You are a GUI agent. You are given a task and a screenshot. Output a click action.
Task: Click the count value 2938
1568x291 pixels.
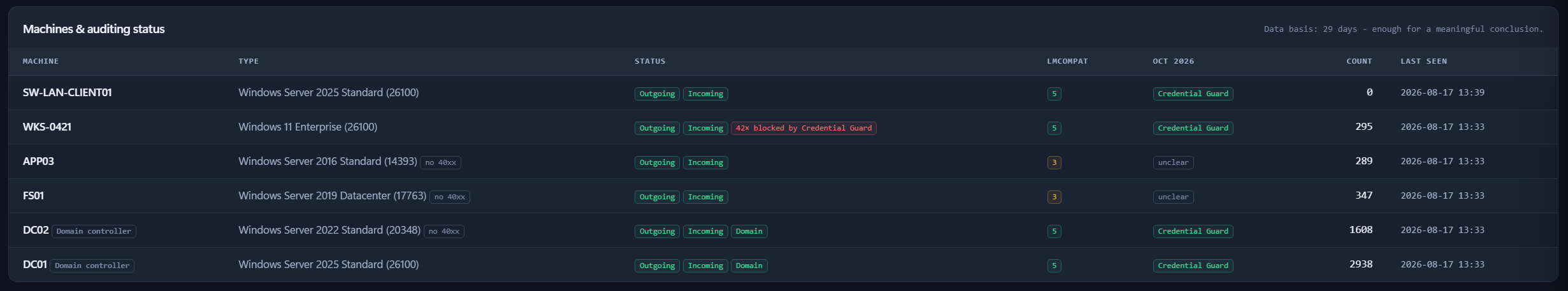tap(1361, 264)
